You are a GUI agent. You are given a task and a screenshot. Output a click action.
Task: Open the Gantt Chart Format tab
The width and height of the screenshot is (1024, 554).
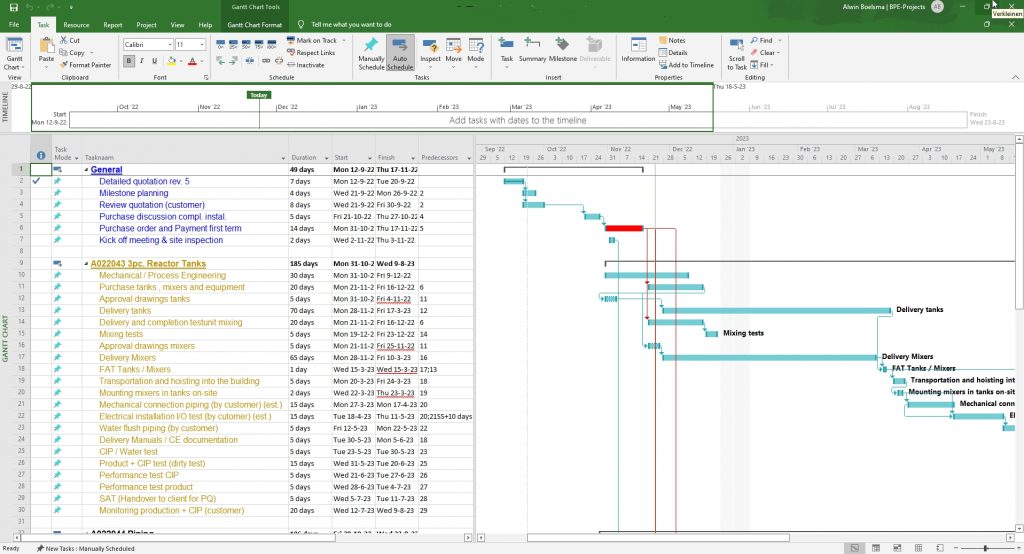255,25
